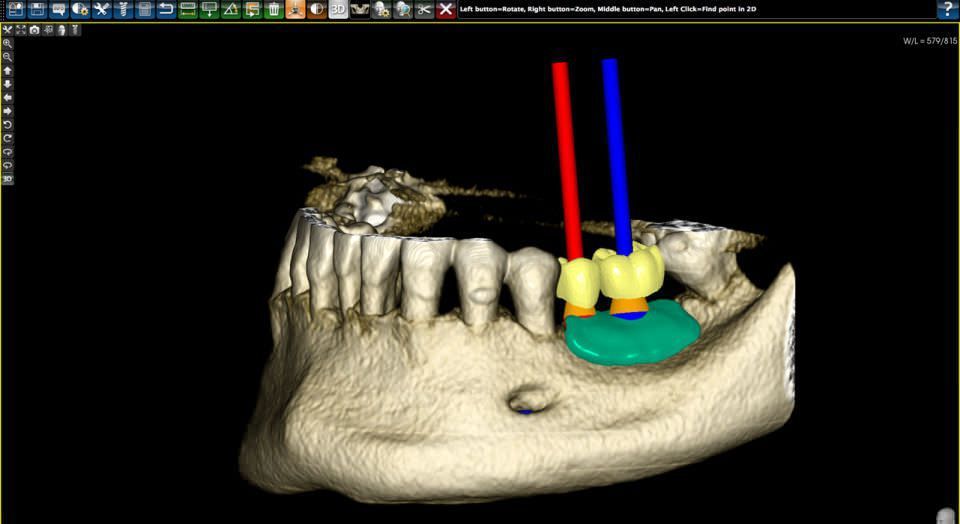Toggle the small 3D button in left sidebar
The image size is (960, 524).
pyautogui.click(x=7, y=179)
